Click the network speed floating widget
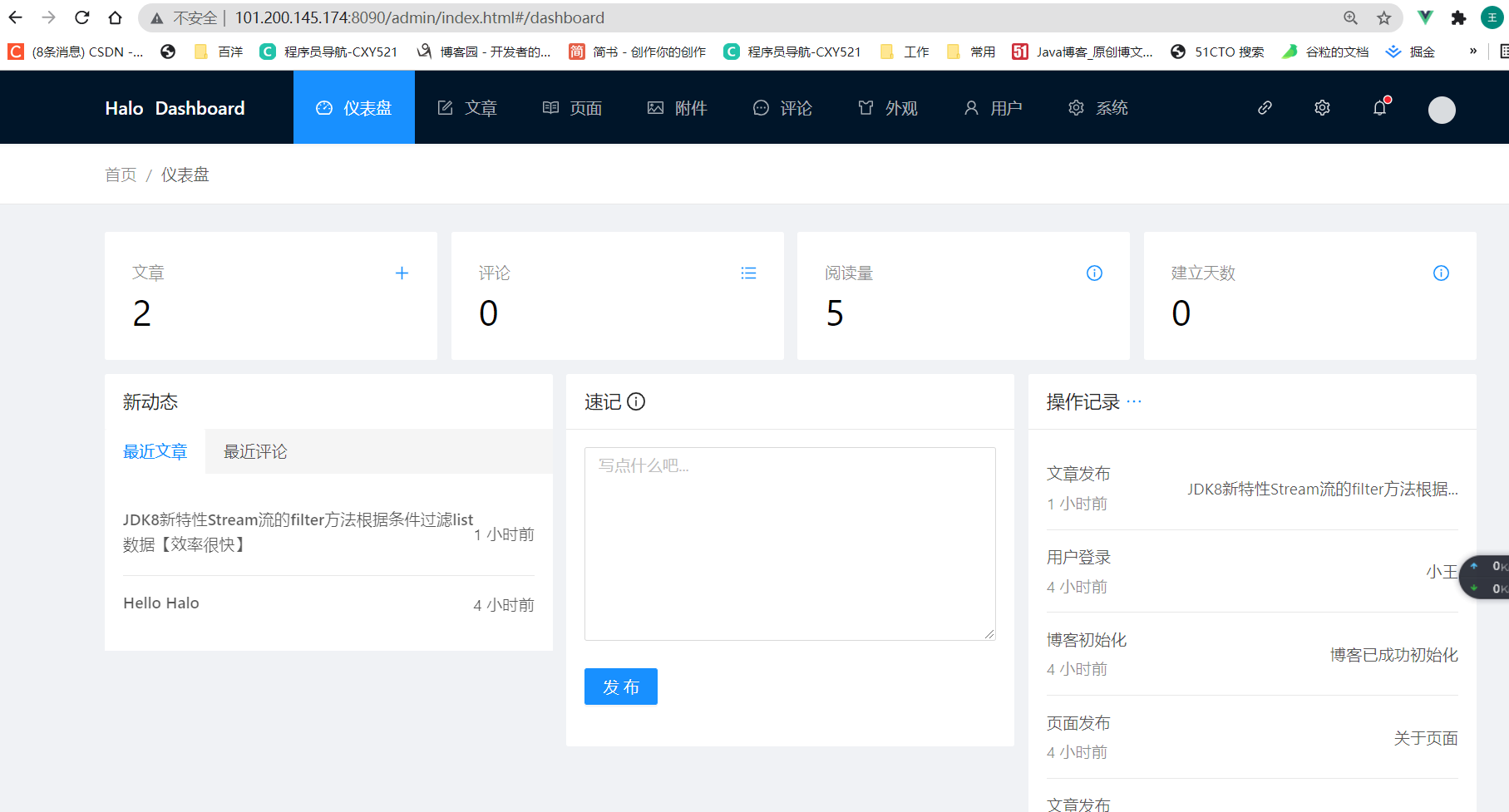This screenshot has height=812, width=1509. click(x=1485, y=577)
